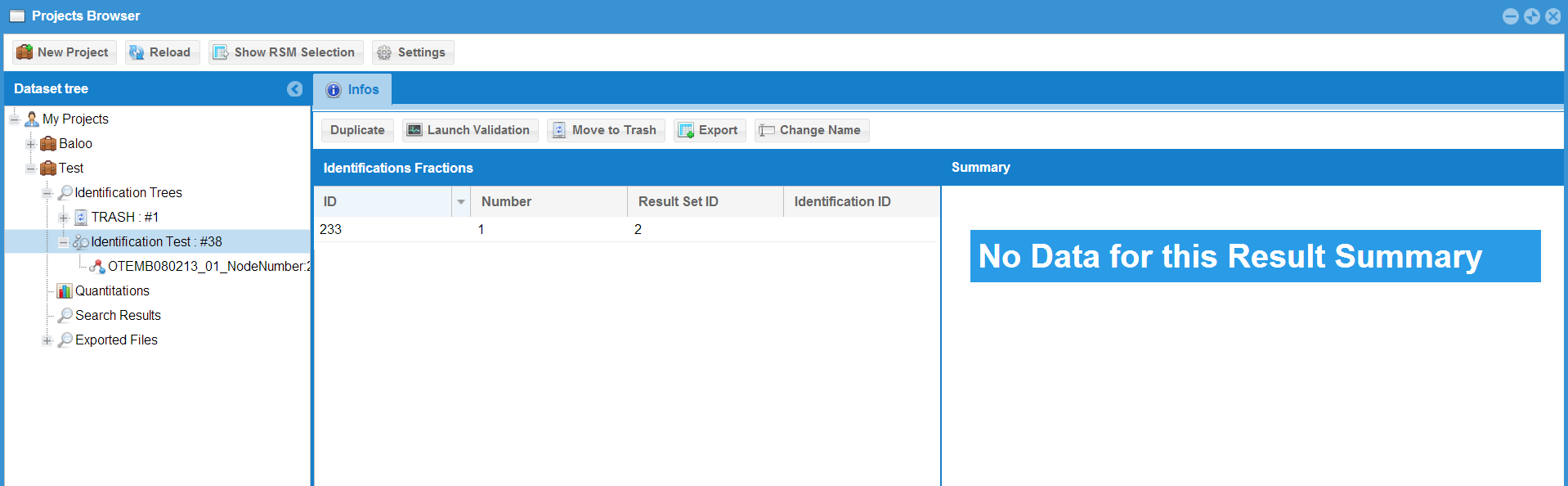Click the Export icon
Image resolution: width=1568 pixels, height=486 pixels.
686,130
